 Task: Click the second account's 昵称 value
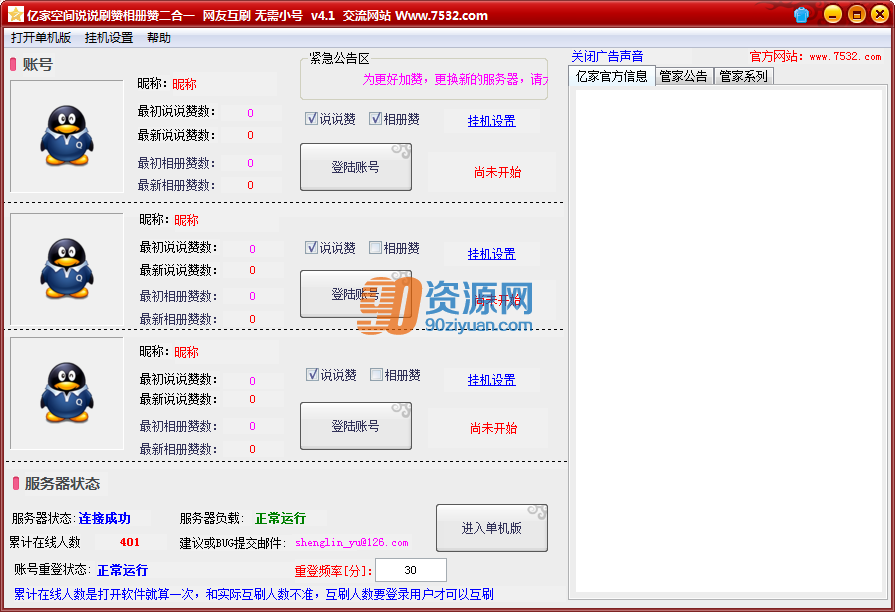186,220
